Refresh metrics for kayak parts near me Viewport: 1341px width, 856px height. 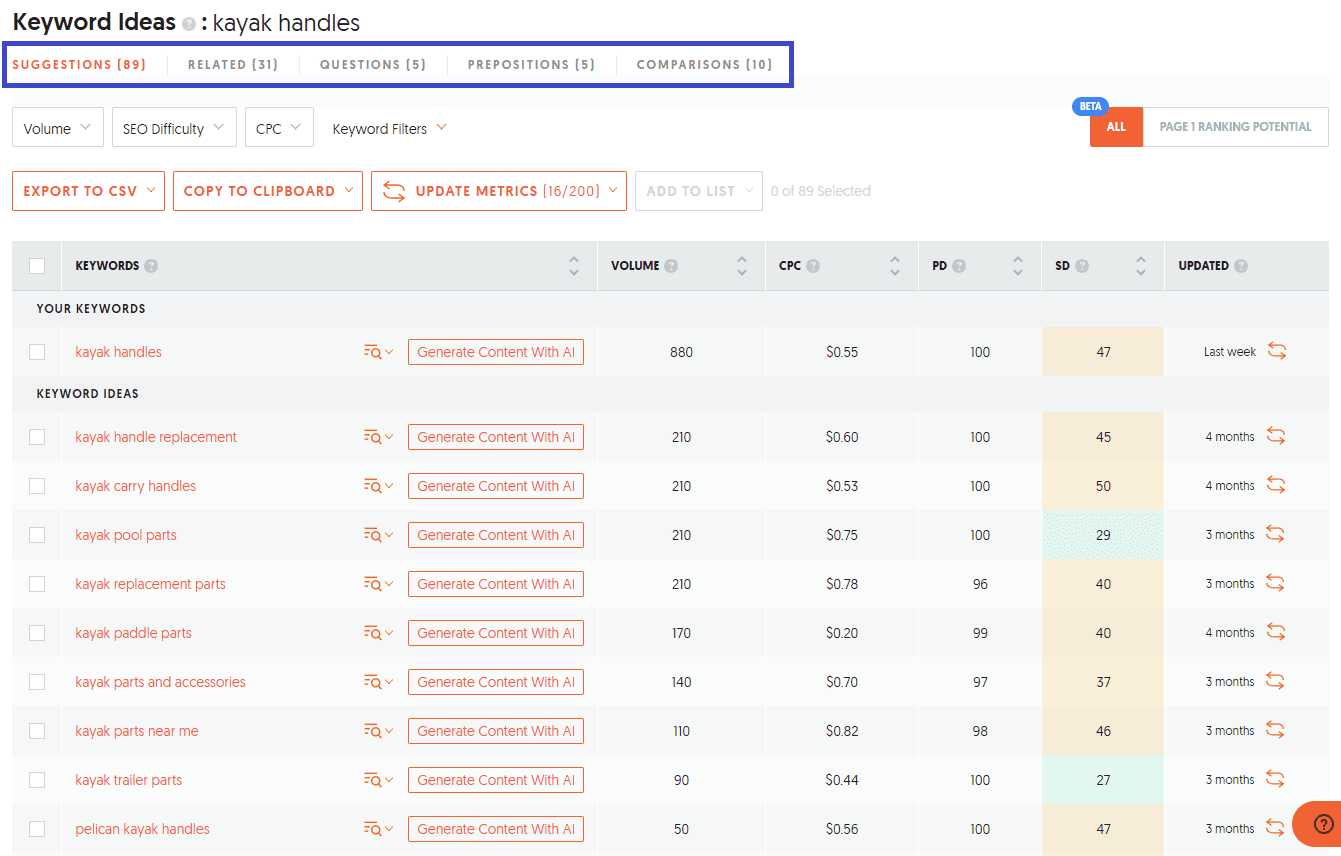click(1276, 730)
